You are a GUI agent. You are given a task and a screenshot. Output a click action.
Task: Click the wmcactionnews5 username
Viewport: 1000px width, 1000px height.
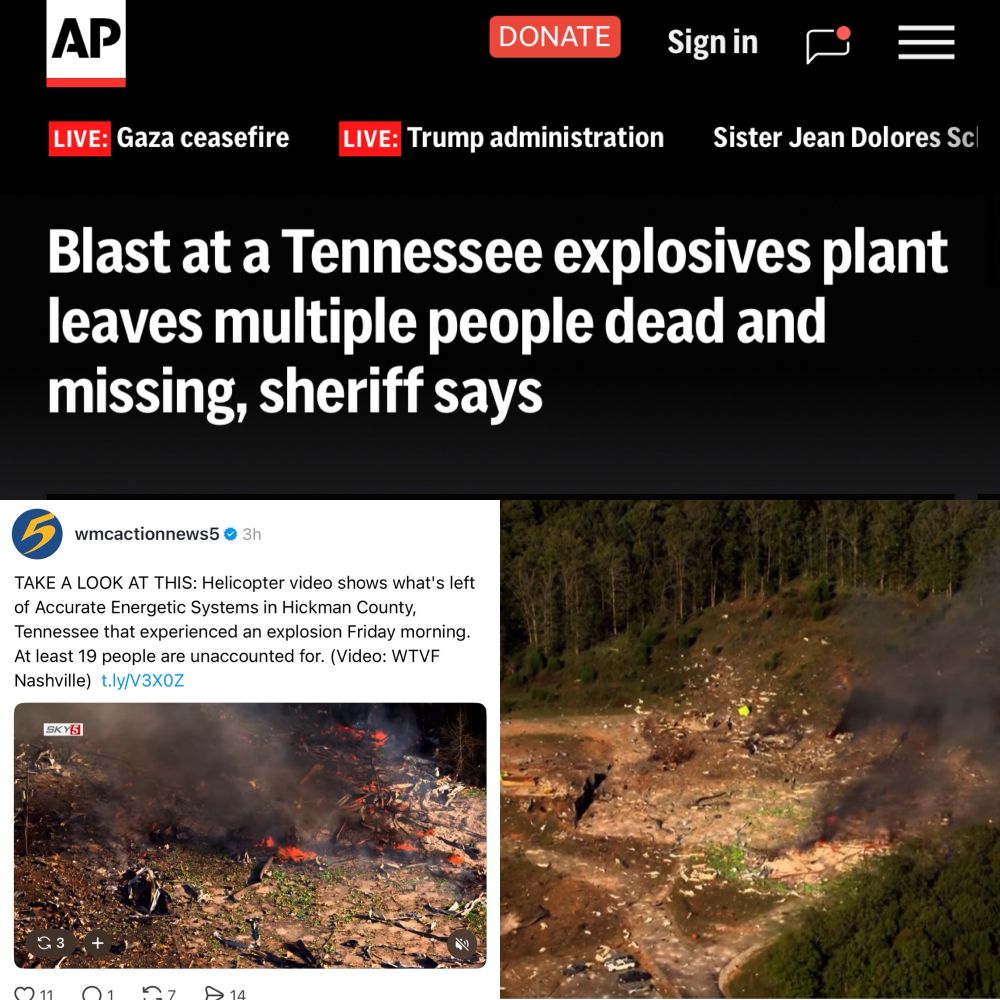147,534
